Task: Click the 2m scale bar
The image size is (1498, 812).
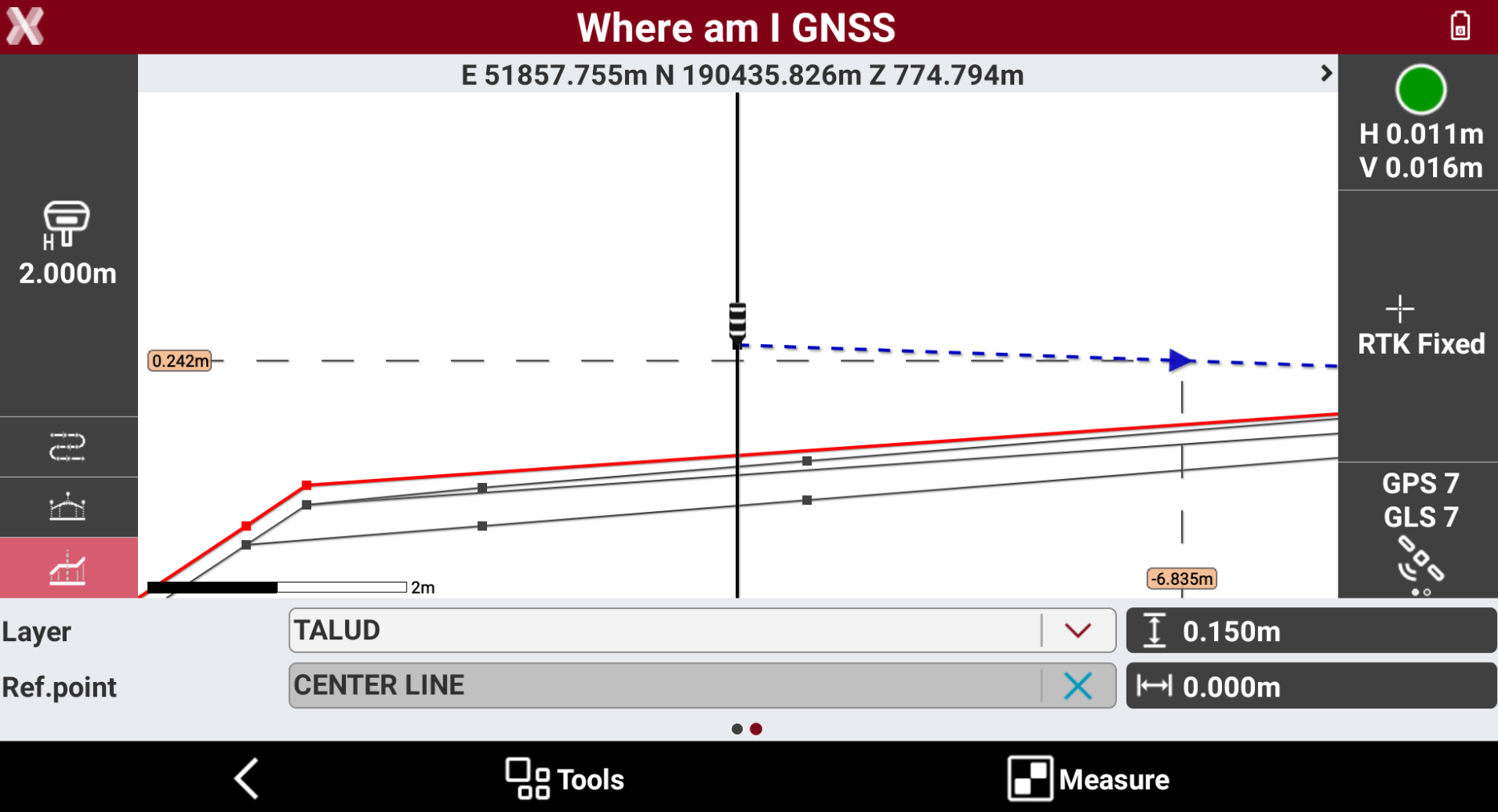Action: 290,587
